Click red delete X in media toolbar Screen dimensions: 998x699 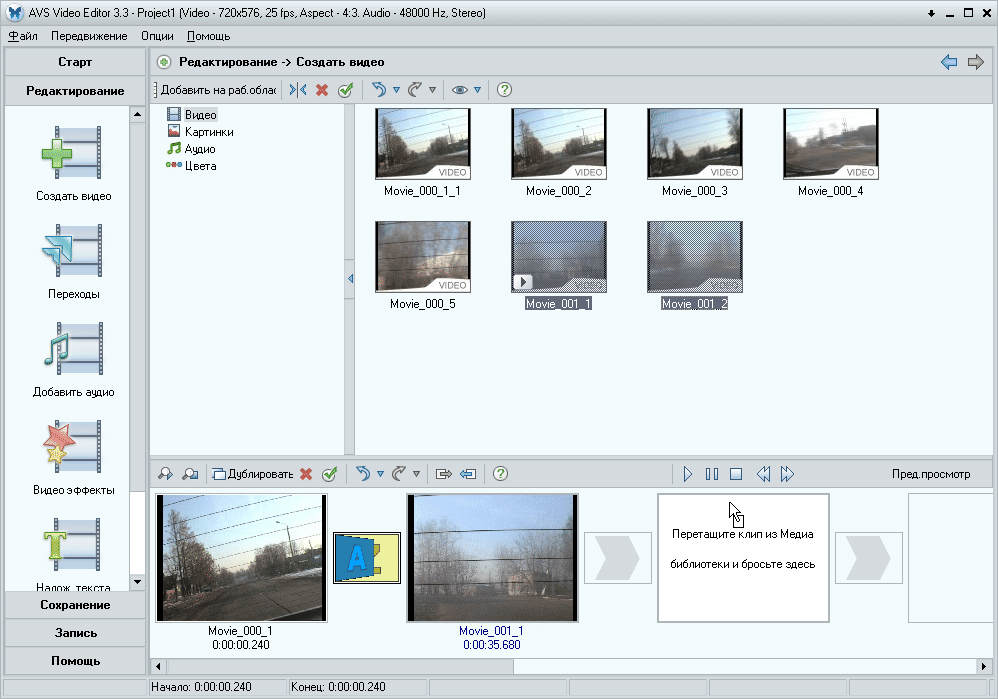click(322, 90)
